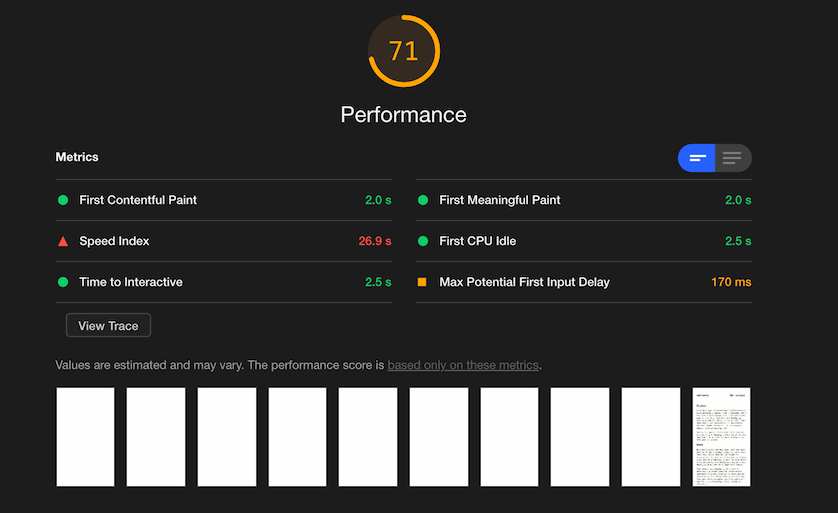Click the Metrics section heading

pos(77,157)
